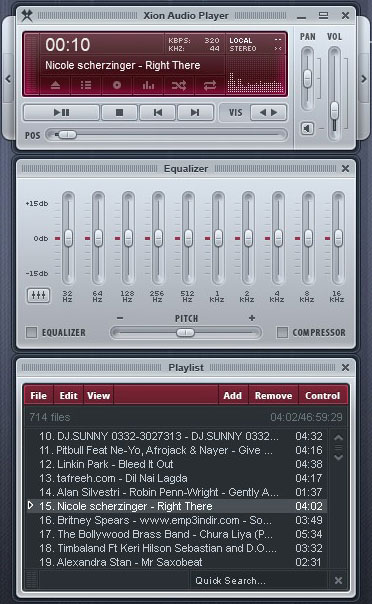Close the Playlist panel
This screenshot has width=372, height=604.
point(345,367)
